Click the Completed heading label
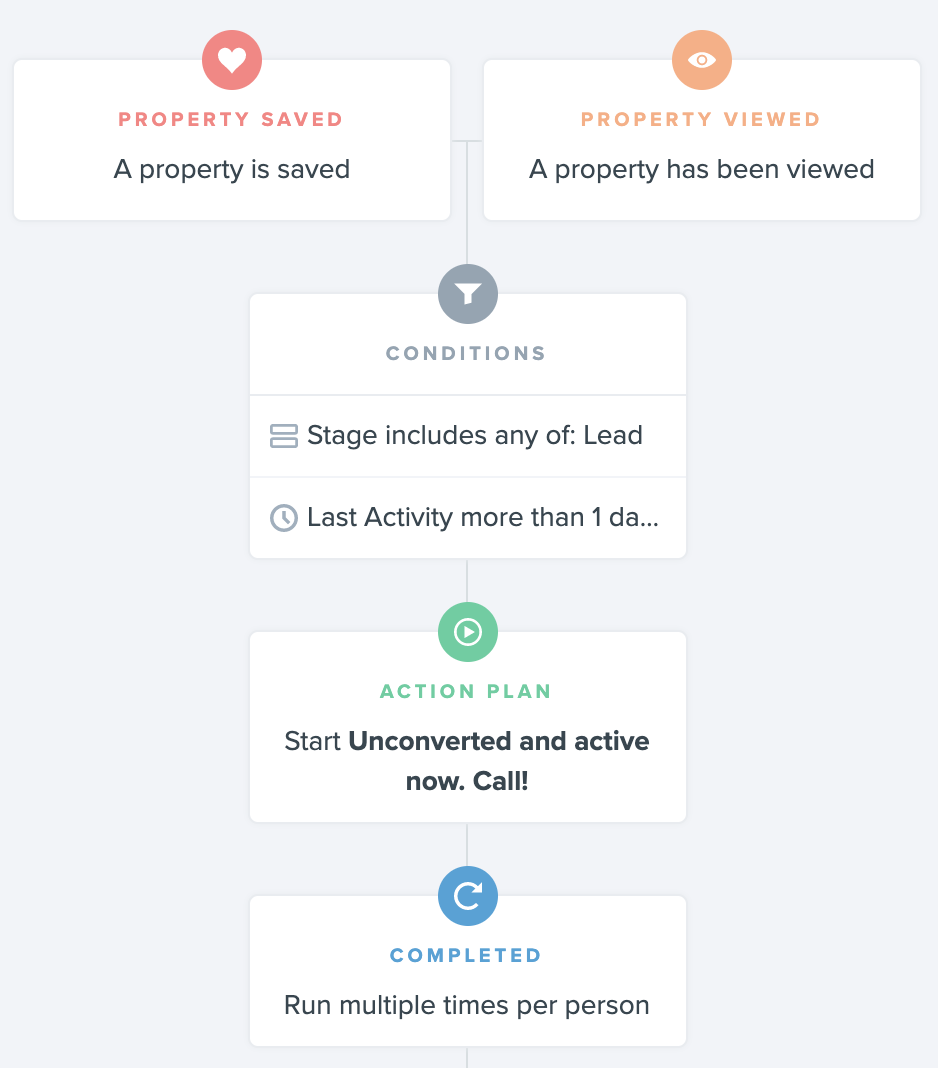938x1068 pixels. pyautogui.click(x=466, y=955)
